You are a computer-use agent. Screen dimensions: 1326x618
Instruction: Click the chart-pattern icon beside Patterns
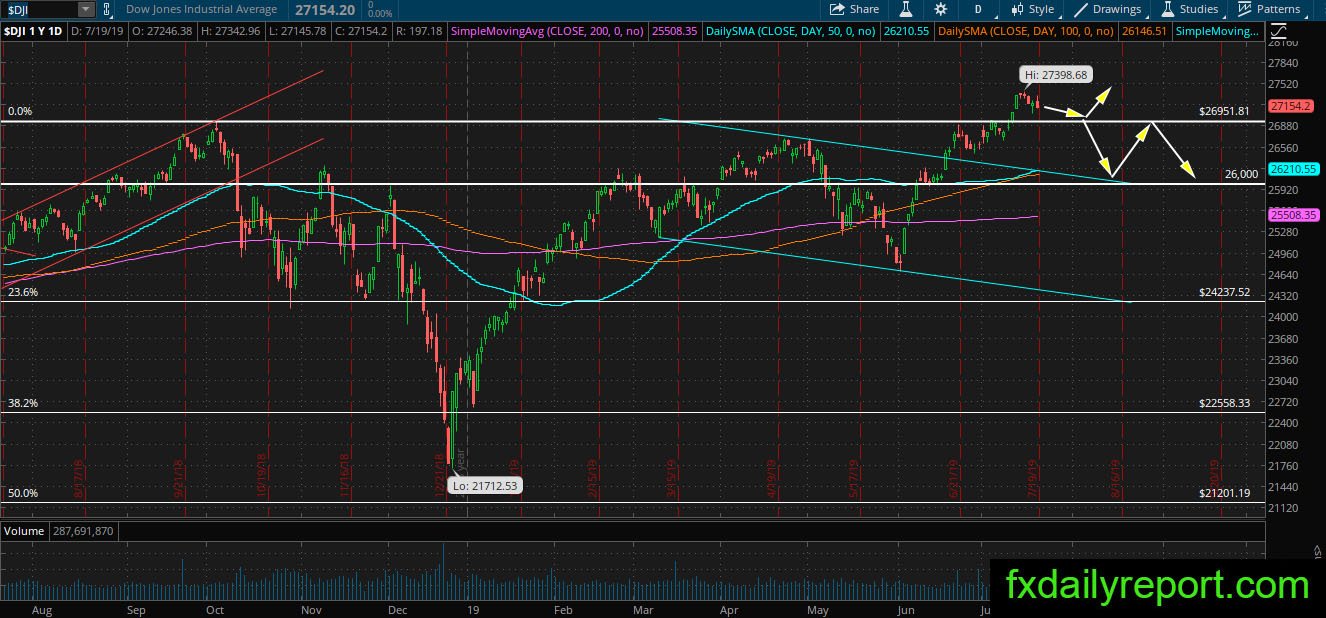coord(1245,9)
